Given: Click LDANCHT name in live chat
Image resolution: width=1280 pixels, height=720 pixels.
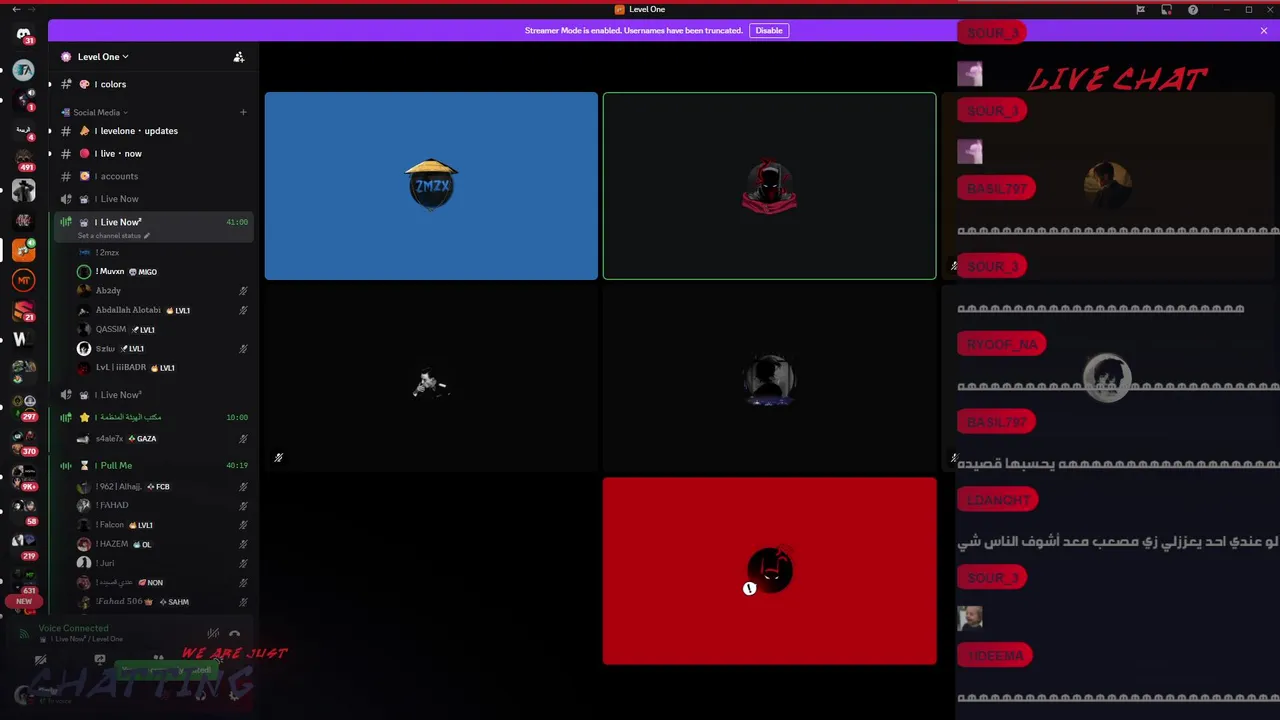Looking at the screenshot, I should pyautogui.click(x=998, y=500).
